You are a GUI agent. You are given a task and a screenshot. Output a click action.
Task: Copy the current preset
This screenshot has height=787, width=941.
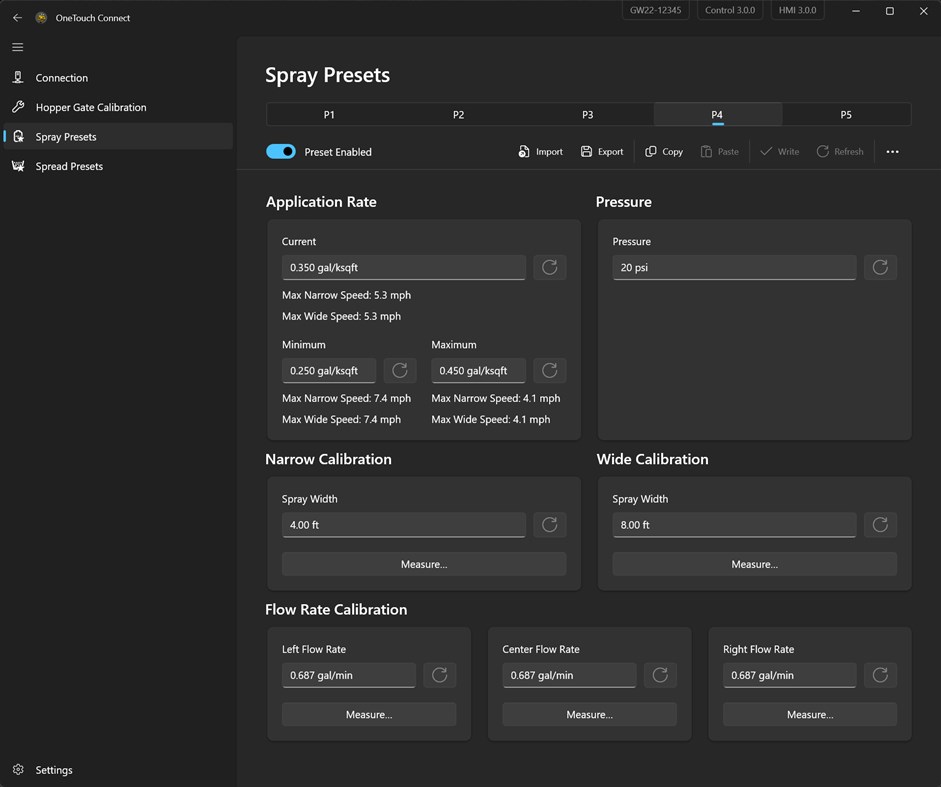click(x=664, y=152)
